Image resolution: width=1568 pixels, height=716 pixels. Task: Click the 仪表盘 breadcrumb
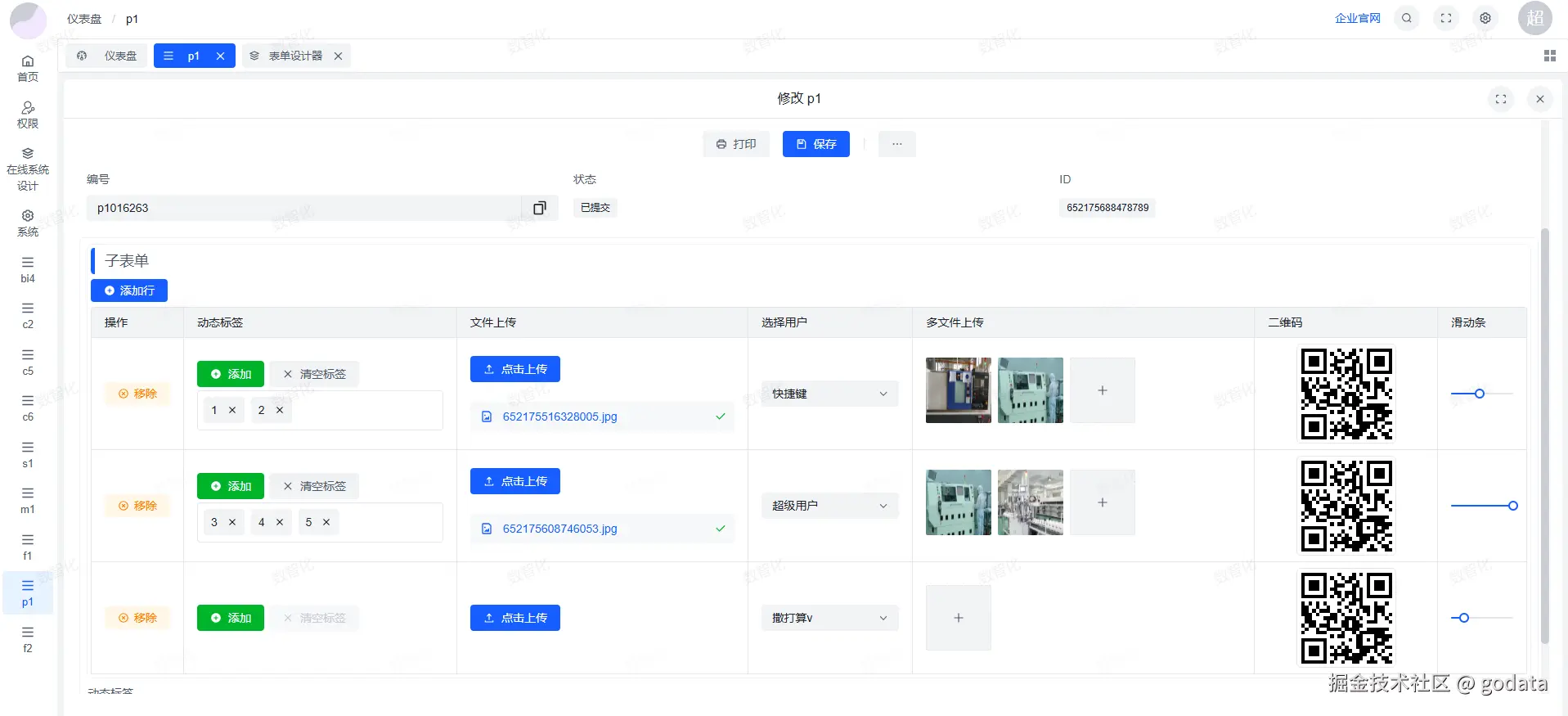point(84,19)
